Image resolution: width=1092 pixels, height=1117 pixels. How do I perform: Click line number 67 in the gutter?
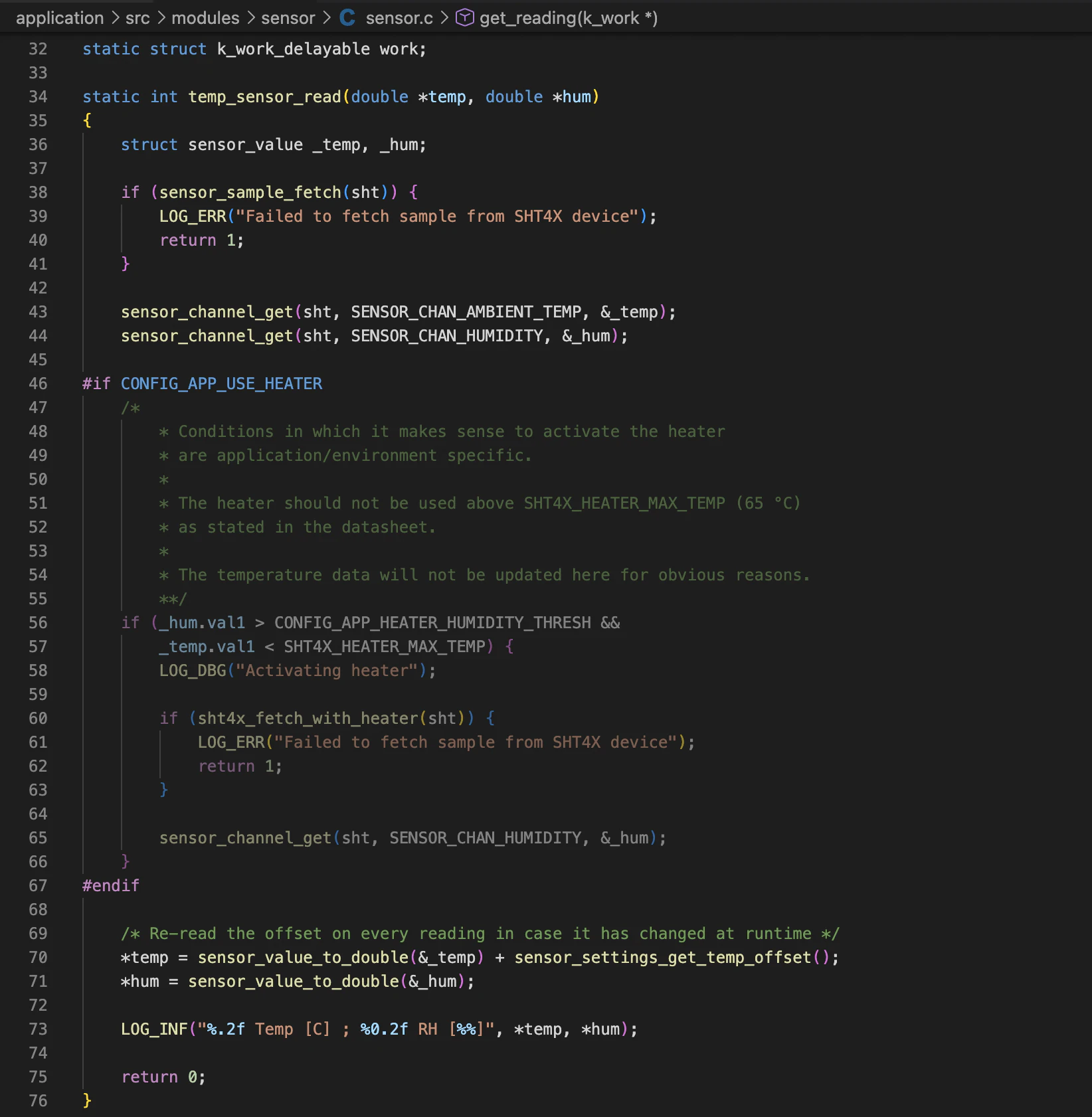[38, 886]
